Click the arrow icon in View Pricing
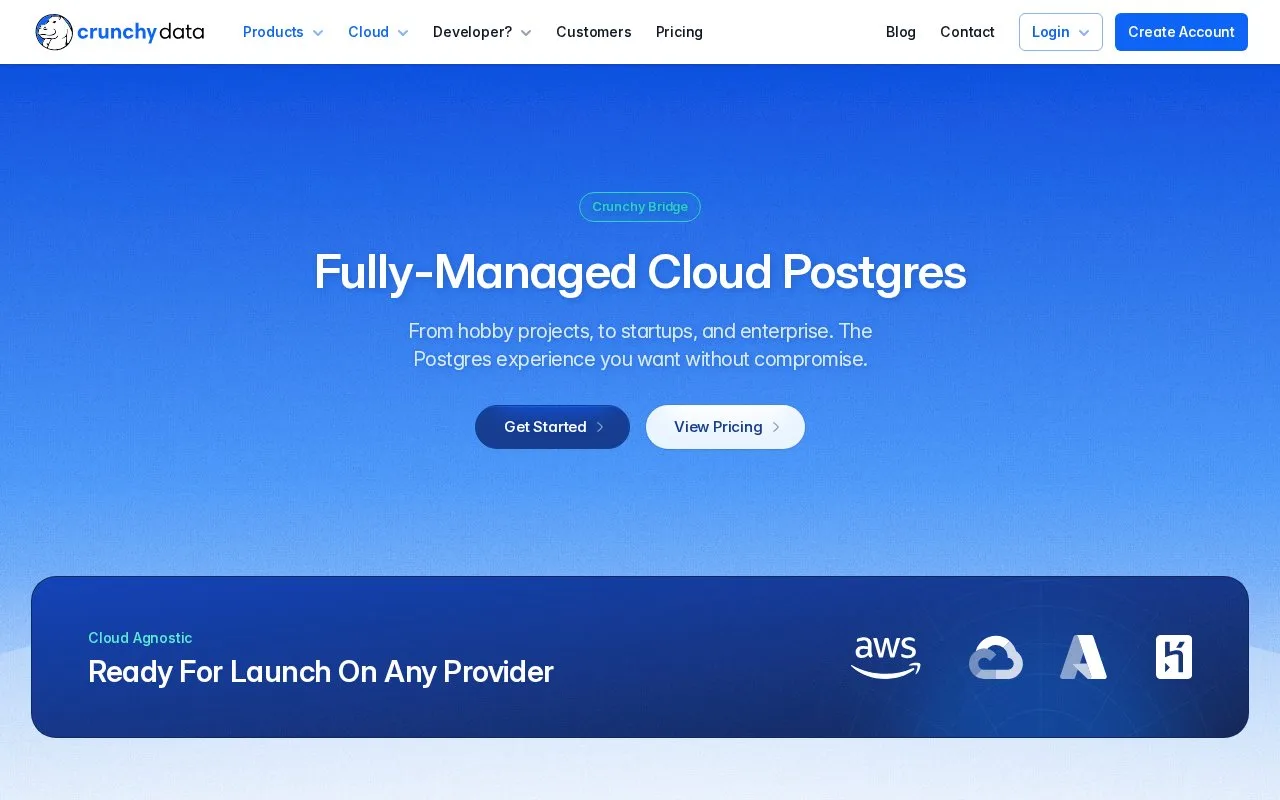1280x800 pixels. [776, 427]
